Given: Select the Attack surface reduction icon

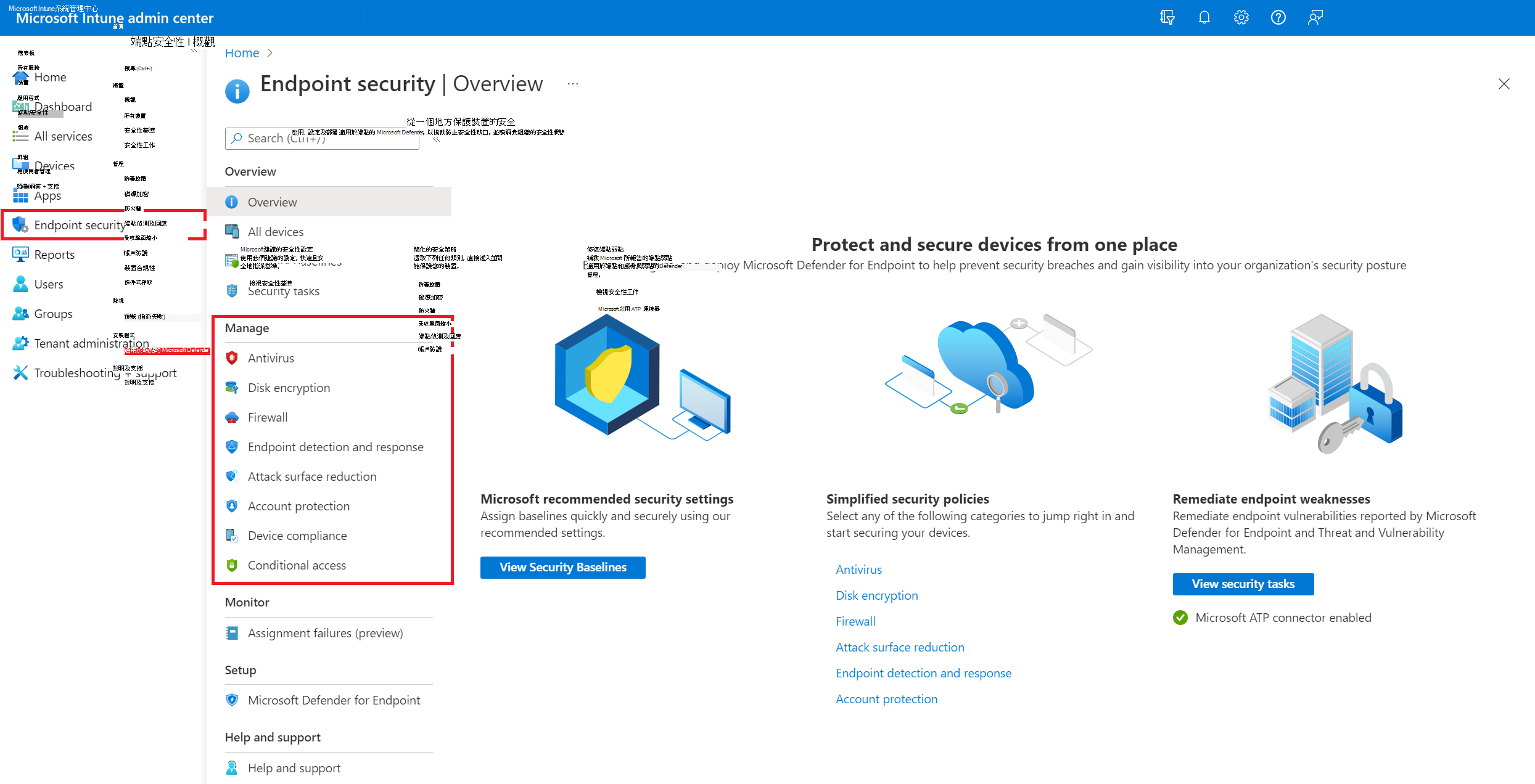Looking at the screenshot, I should [x=232, y=476].
